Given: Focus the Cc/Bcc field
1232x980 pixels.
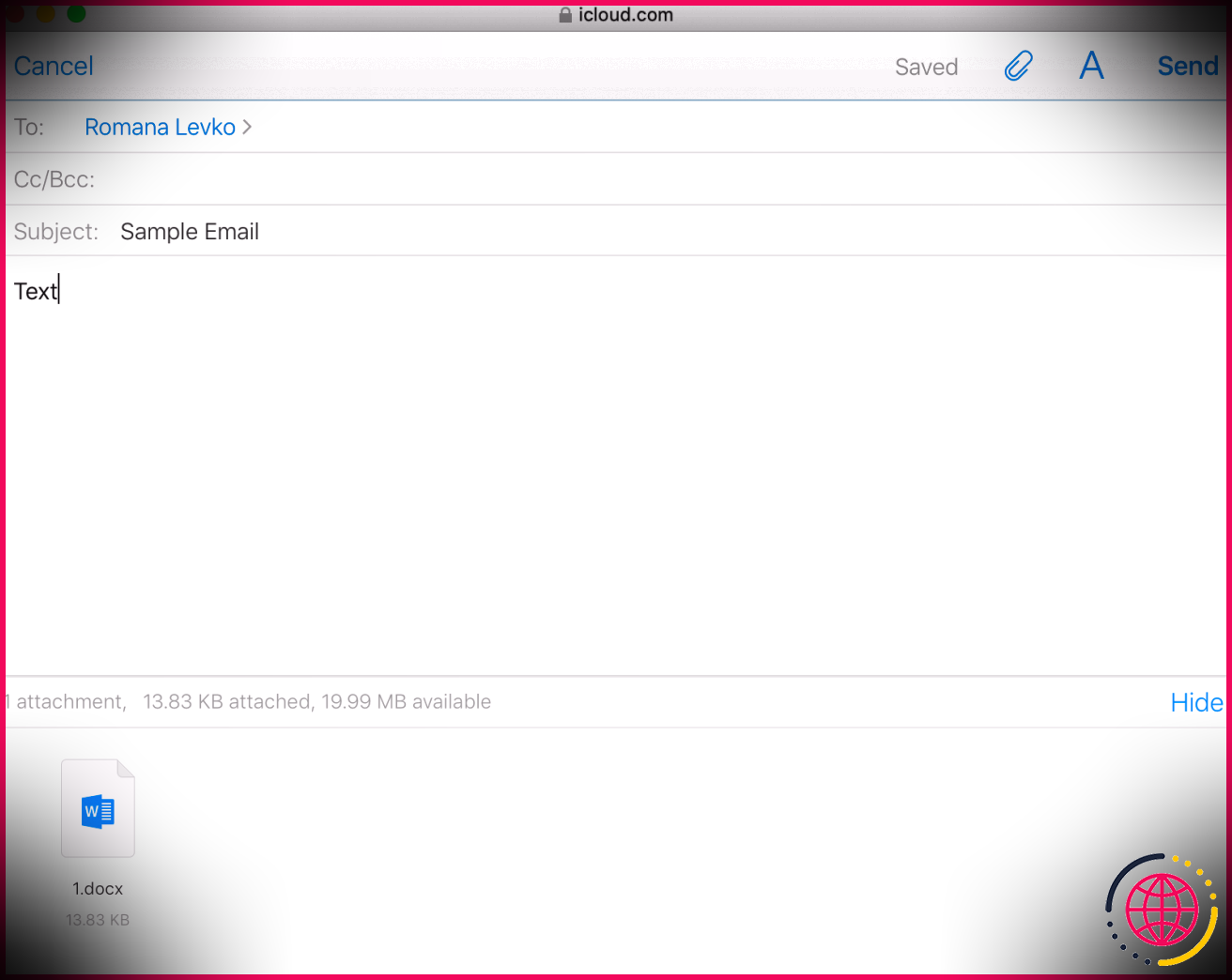Looking at the screenshot, I should pos(616,179).
